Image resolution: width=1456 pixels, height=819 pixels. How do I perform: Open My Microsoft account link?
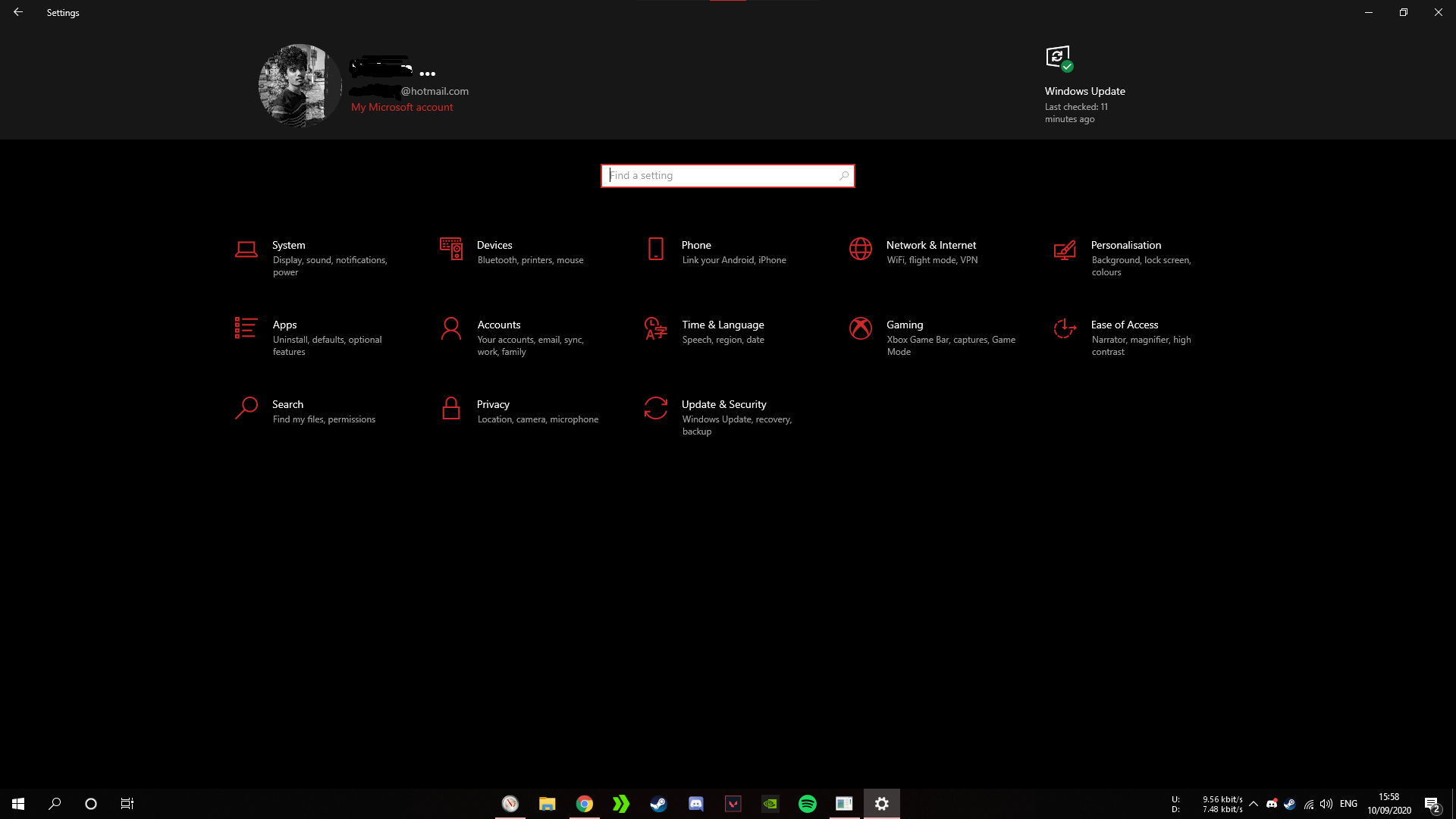pyautogui.click(x=402, y=107)
